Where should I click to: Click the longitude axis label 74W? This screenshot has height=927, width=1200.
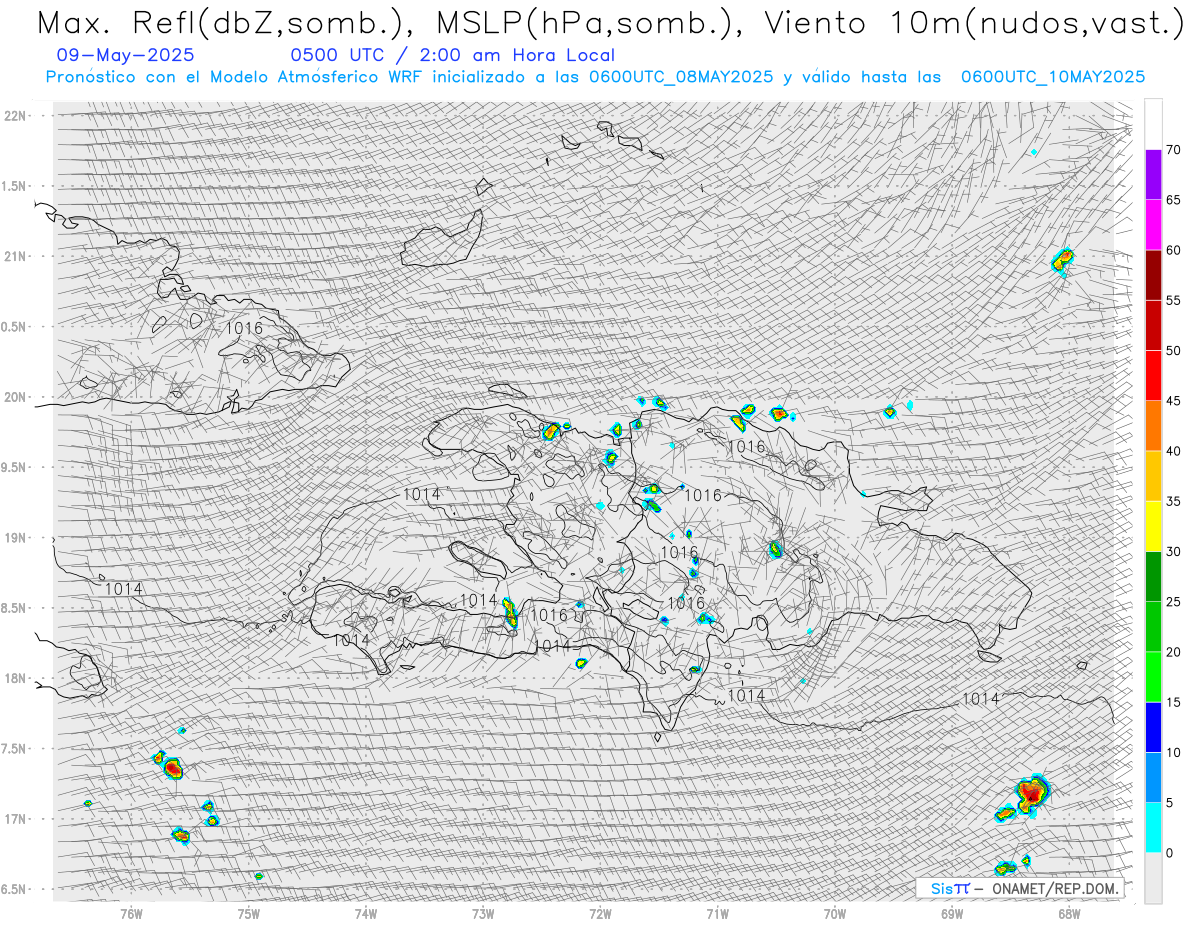(366, 913)
